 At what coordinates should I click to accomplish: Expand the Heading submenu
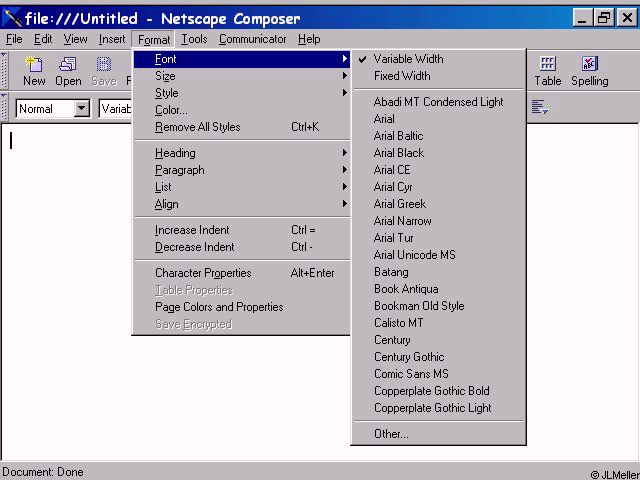pos(242,153)
